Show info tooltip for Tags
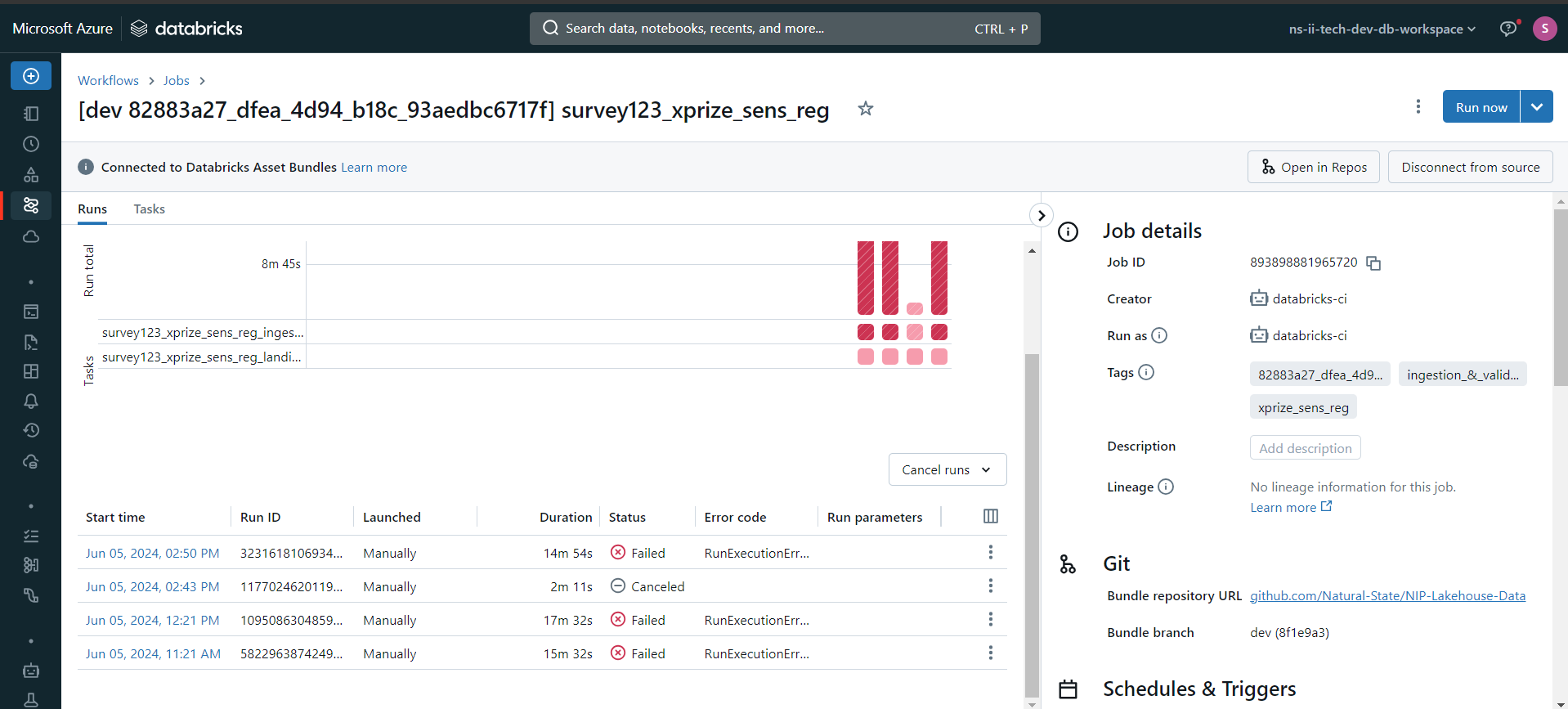1568x709 pixels. (x=1146, y=372)
